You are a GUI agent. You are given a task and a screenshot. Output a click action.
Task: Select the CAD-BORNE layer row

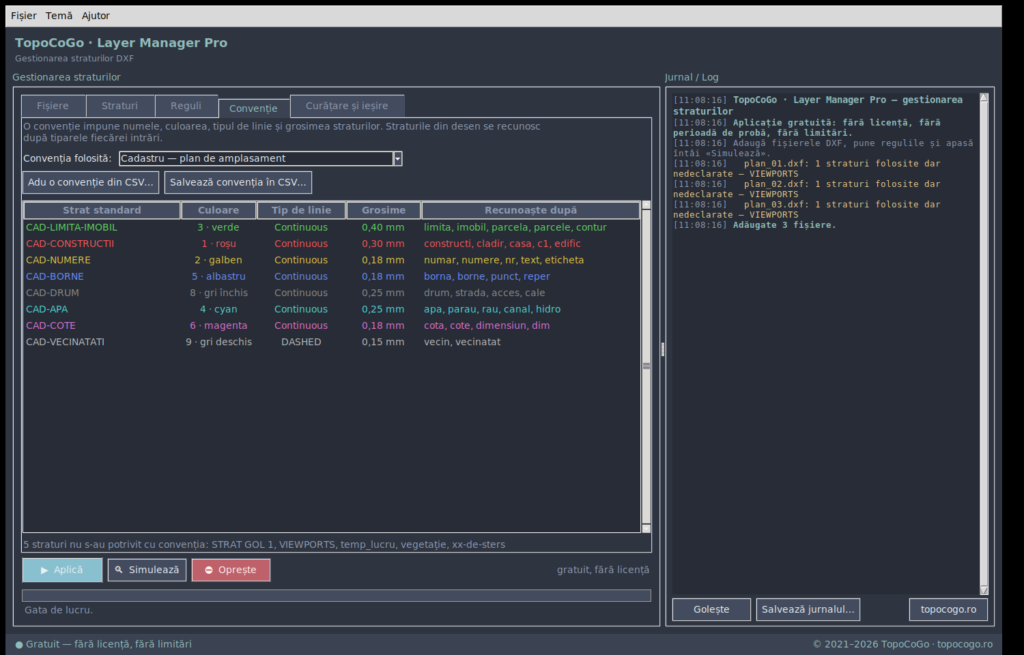coord(332,276)
